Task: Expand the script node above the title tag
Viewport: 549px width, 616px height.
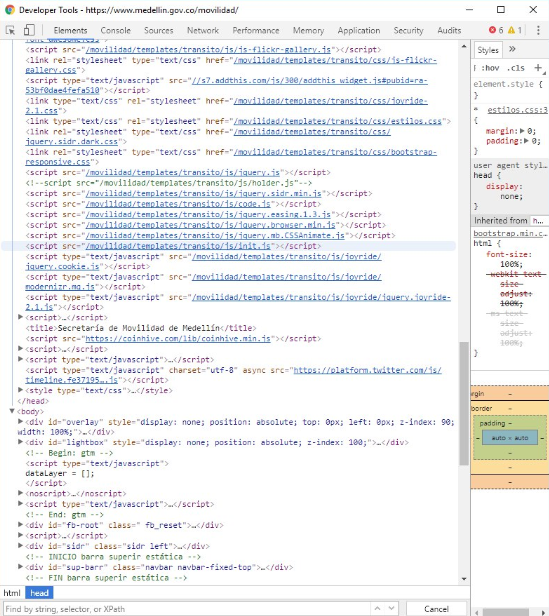Action: [20, 317]
